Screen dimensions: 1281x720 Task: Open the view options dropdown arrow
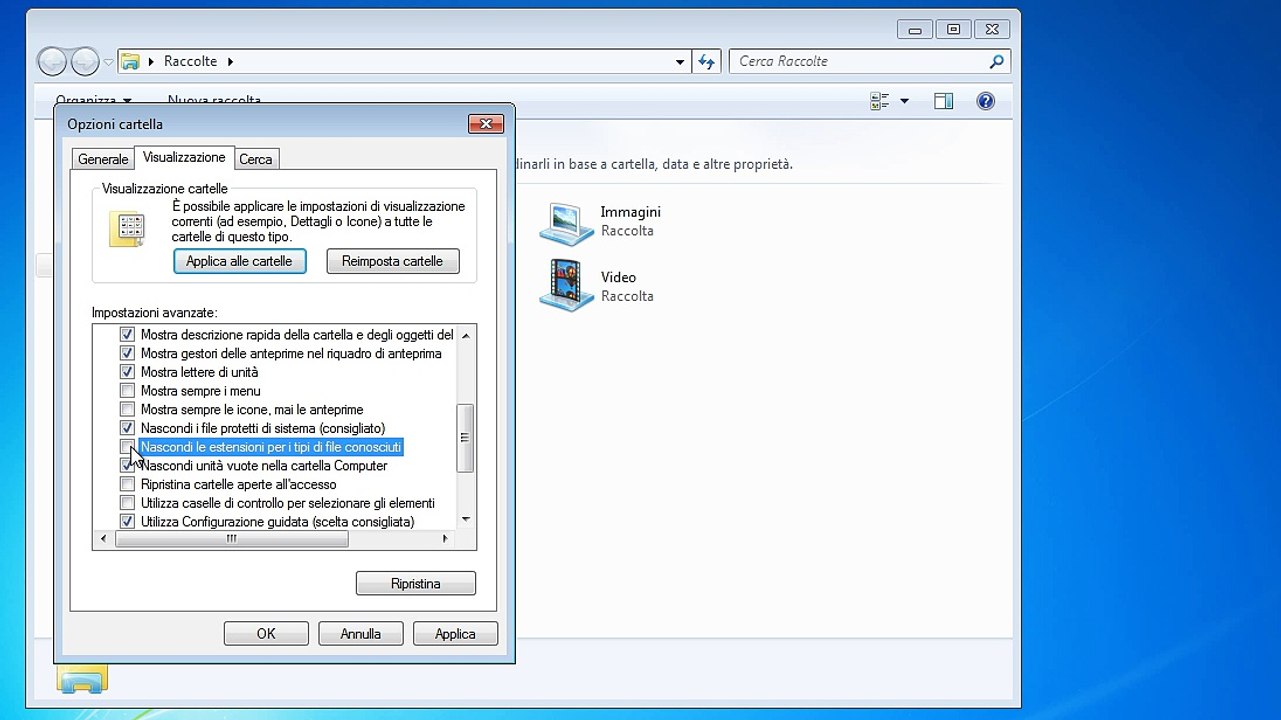[904, 101]
